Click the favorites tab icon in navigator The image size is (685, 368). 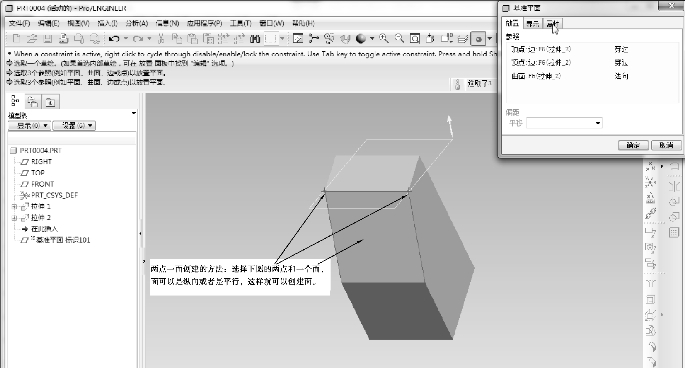[50, 102]
